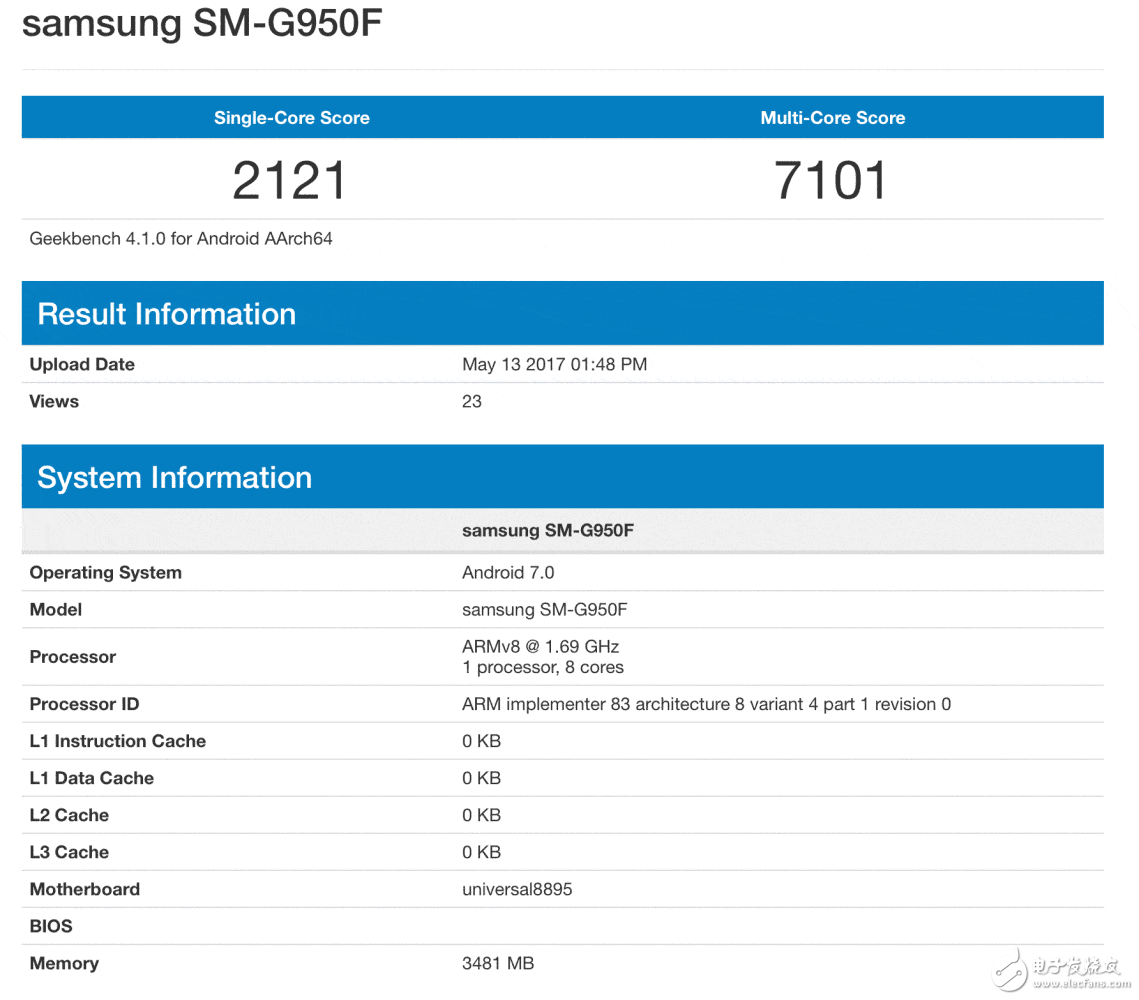The image size is (1139, 1000).
Task: Click the single-core score value 2121
Action: click(290, 181)
